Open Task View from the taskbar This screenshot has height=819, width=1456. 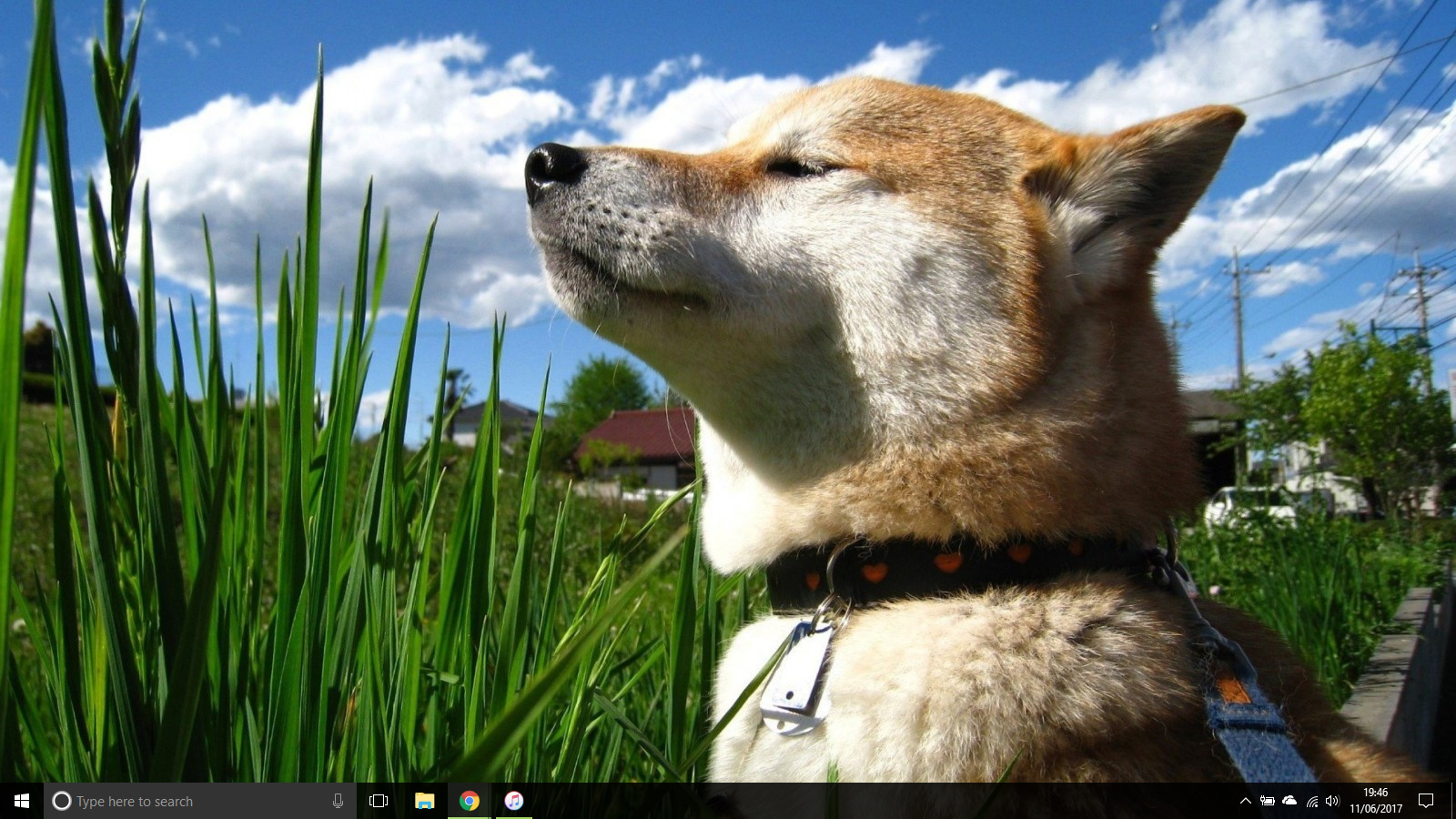379,801
